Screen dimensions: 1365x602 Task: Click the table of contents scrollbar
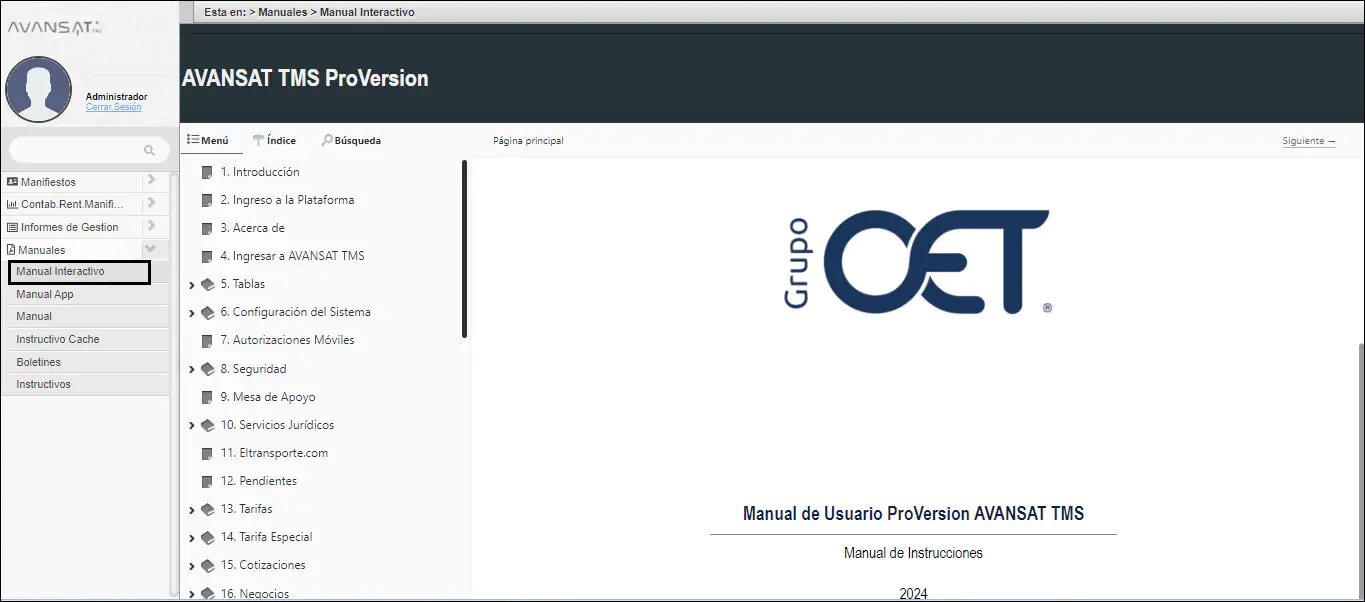click(x=464, y=249)
